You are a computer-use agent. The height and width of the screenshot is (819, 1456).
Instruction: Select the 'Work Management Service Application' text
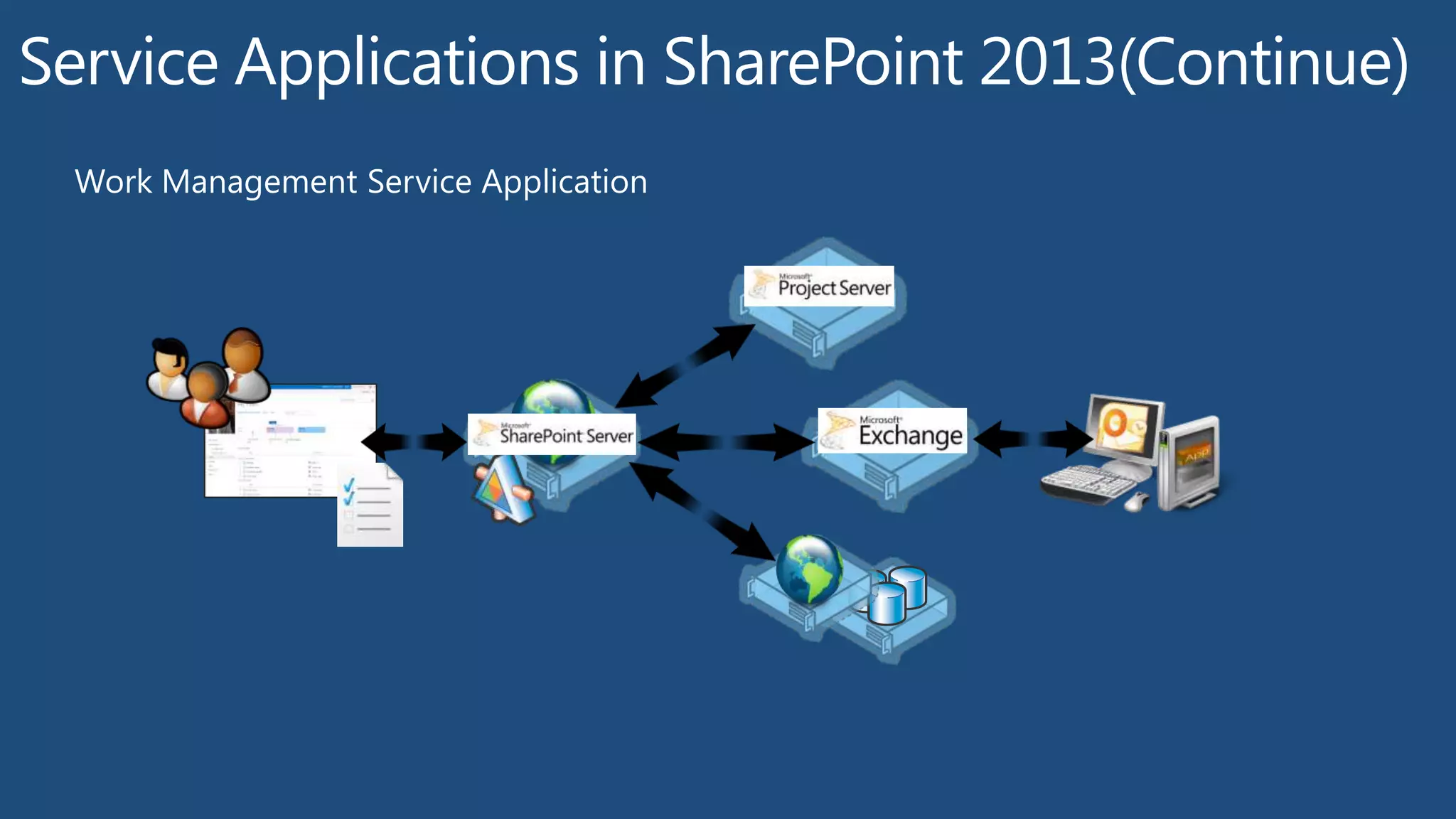point(361,182)
